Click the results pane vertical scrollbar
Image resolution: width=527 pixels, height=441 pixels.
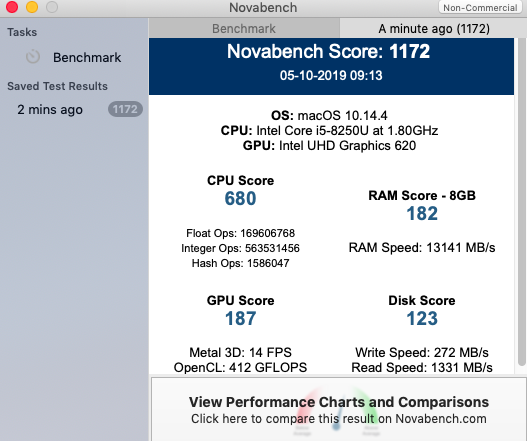click(x=521, y=202)
